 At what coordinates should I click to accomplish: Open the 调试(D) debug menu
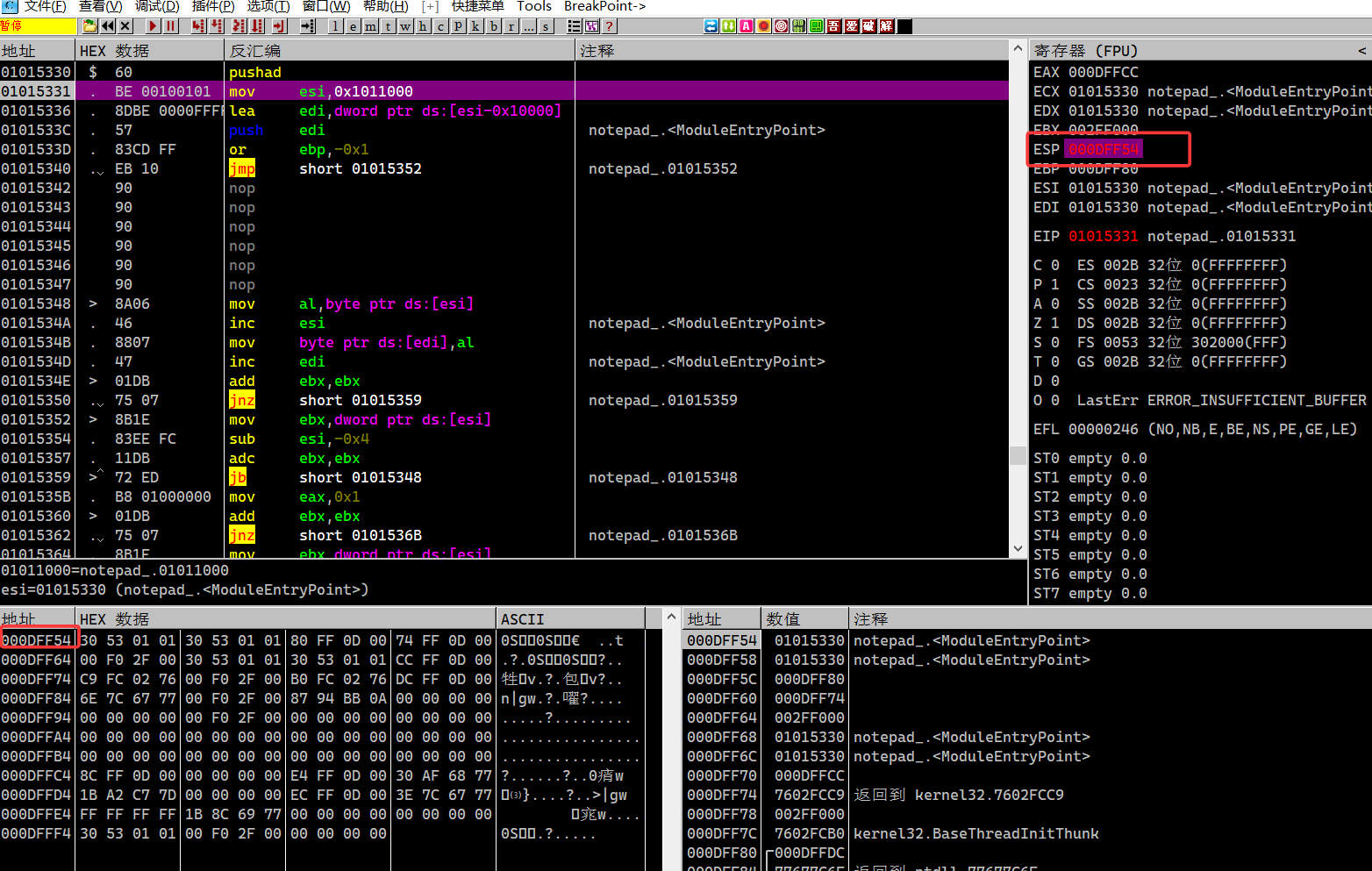click(157, 6)
